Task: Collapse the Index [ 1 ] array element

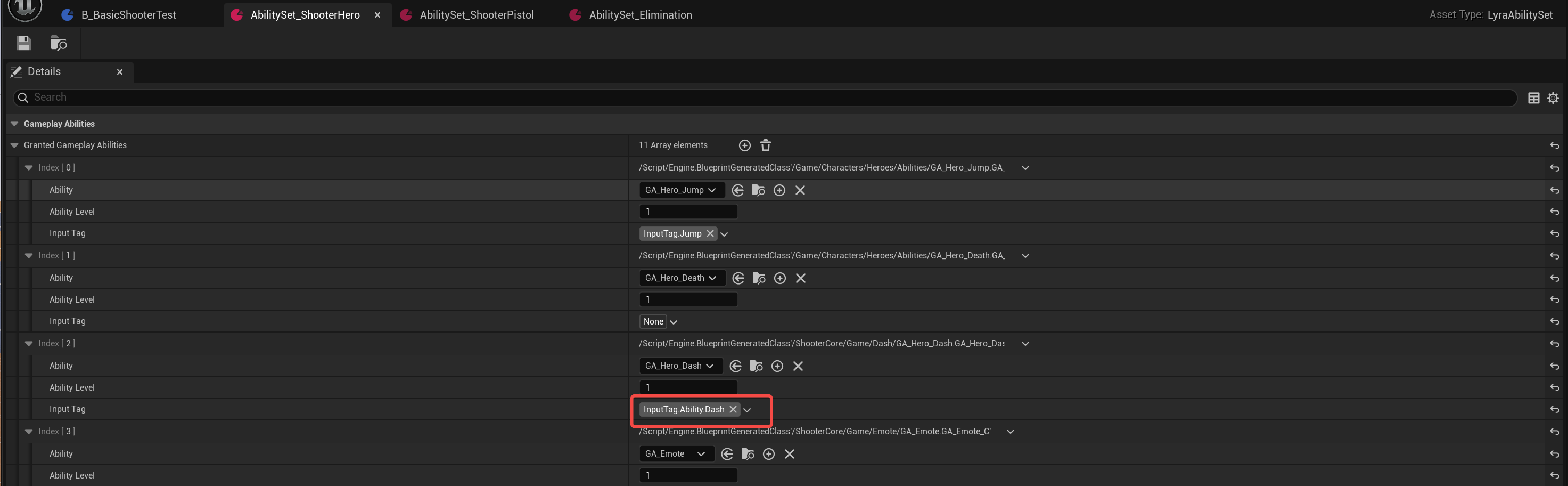Action: (29, 256)
